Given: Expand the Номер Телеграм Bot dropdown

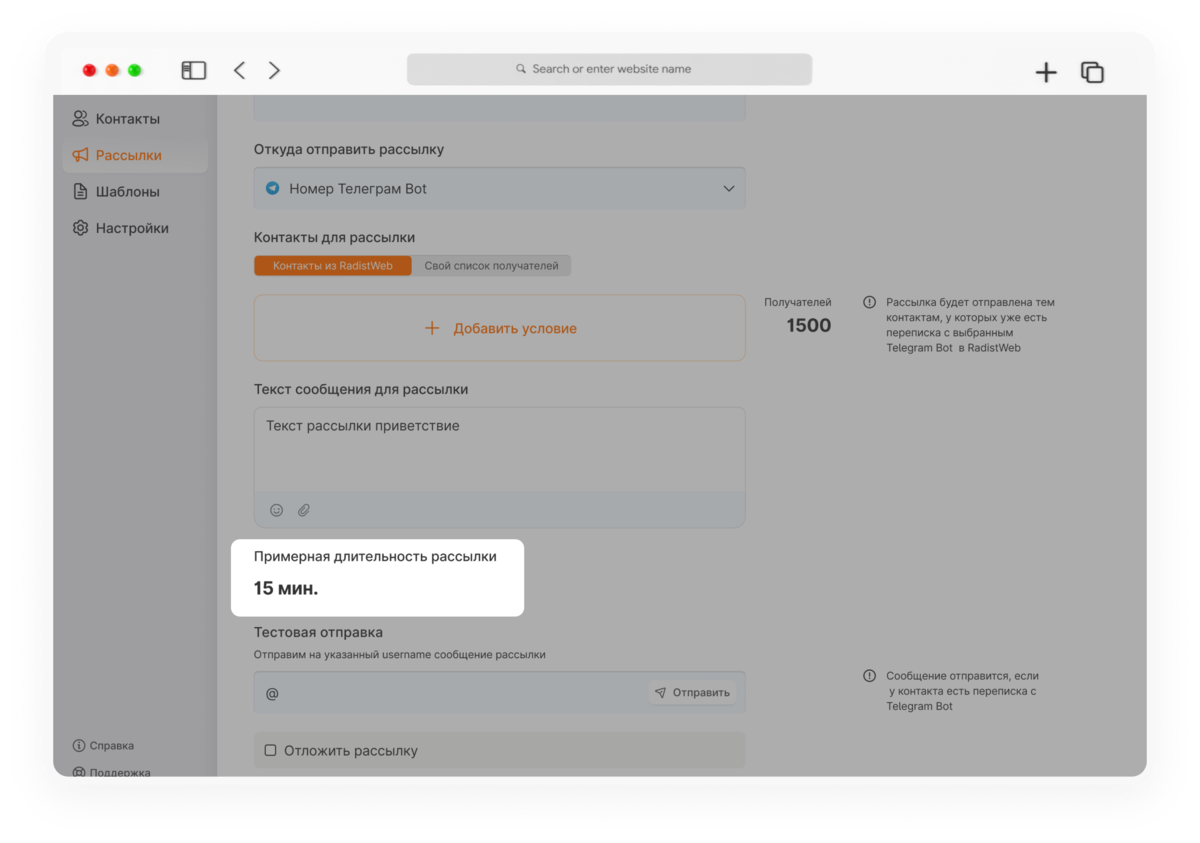Looking at the screenshot, I should tap(499, 188).
